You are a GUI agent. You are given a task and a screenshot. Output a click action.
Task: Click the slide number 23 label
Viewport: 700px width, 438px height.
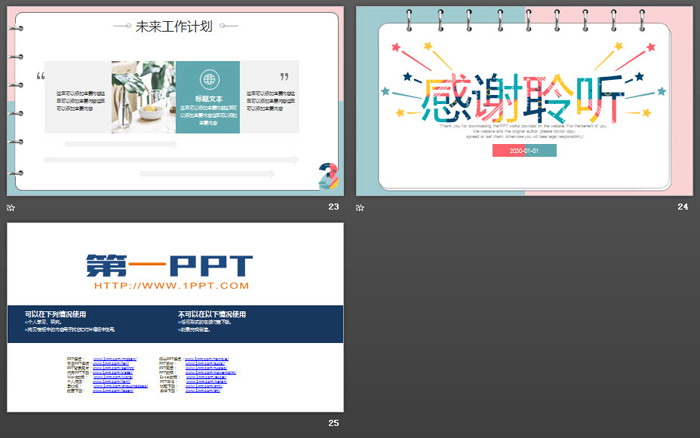[333, 207]
